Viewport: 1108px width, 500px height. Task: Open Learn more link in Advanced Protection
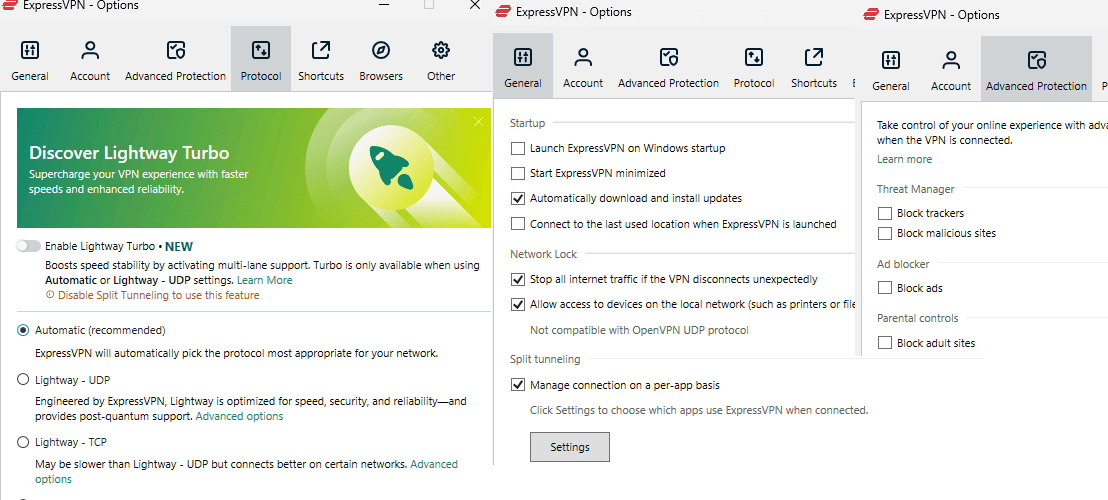tap(904, 159)
